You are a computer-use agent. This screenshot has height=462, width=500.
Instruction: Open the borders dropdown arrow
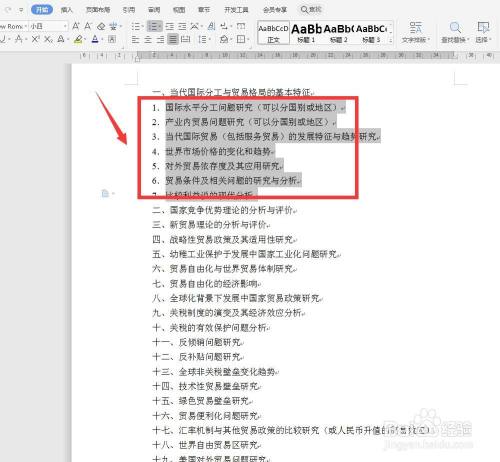pyautogui.click(x=248, y=40)
